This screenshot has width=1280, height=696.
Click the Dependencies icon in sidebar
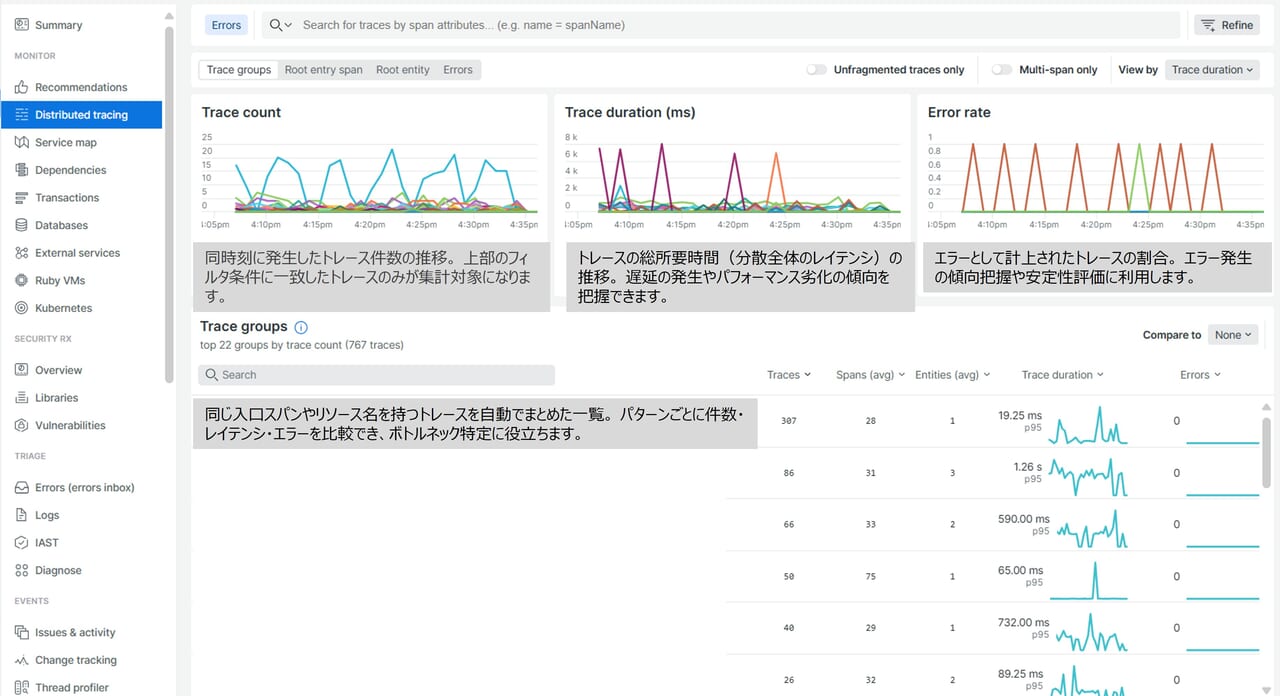pos(22,170)
